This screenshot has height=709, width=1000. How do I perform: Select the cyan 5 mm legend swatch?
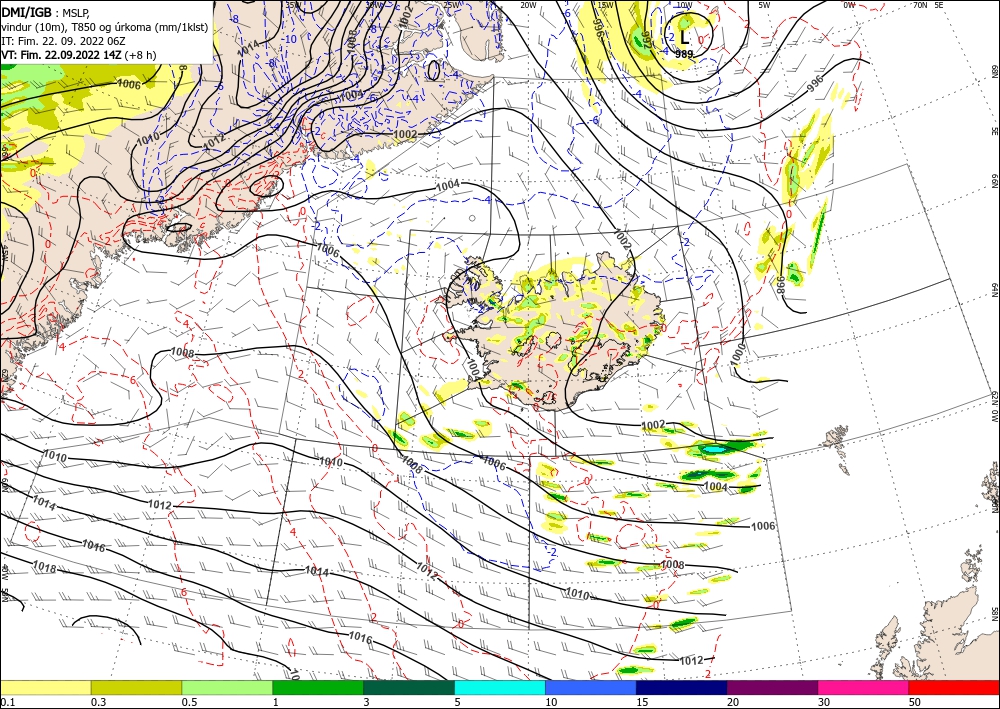pyautogui.click(x=500, y=687)
